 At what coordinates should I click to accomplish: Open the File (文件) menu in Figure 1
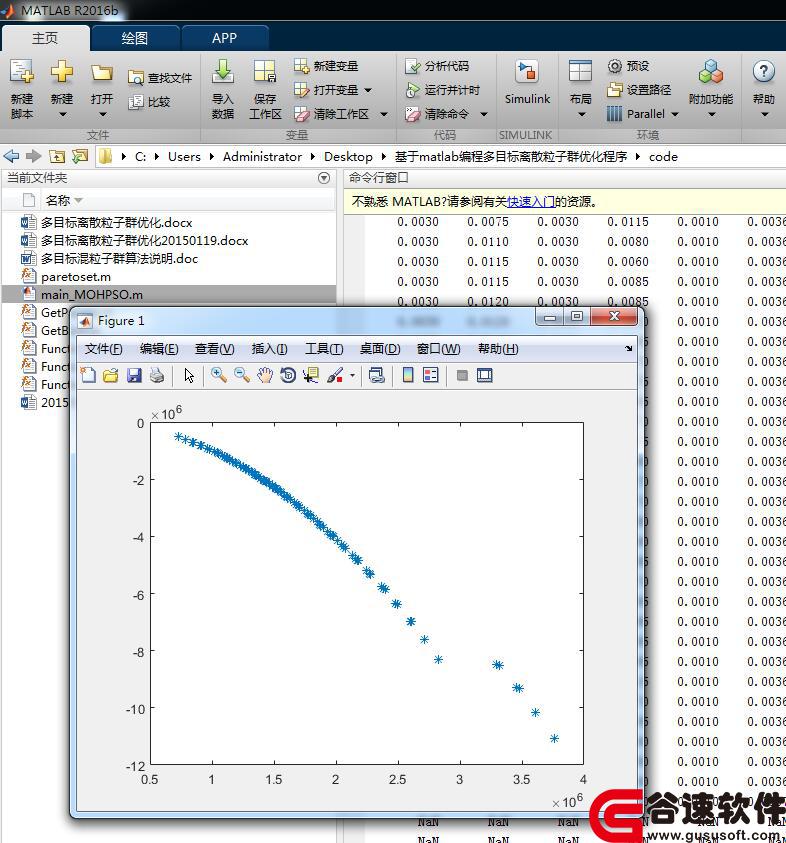[103, 349]
